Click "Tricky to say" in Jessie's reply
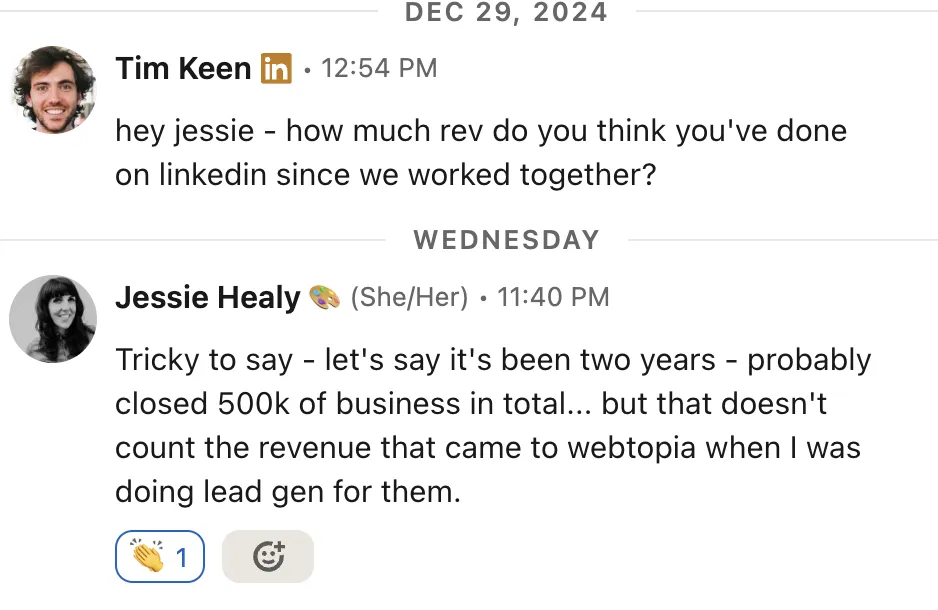The width and height of the screenshot is (938, 610). click(x=204, y=360)
